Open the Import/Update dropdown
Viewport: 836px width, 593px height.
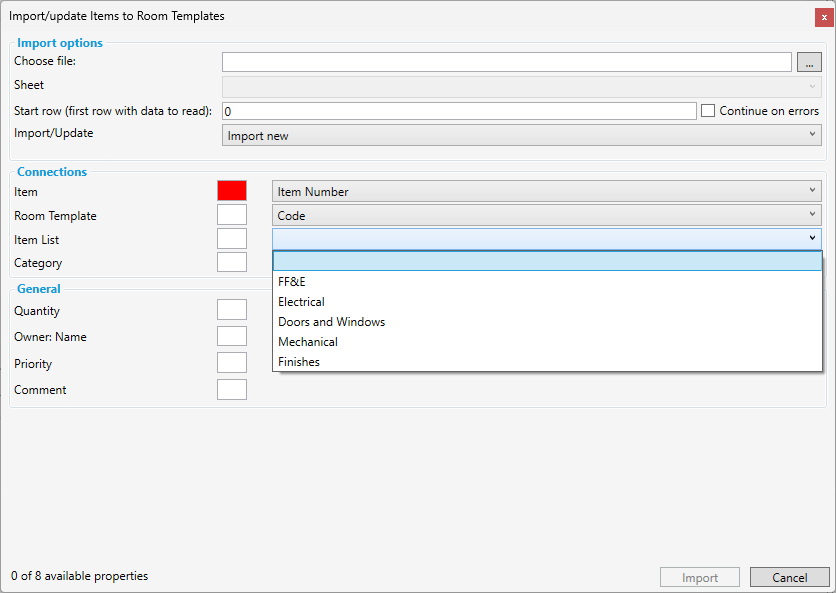tap(521, 135)
